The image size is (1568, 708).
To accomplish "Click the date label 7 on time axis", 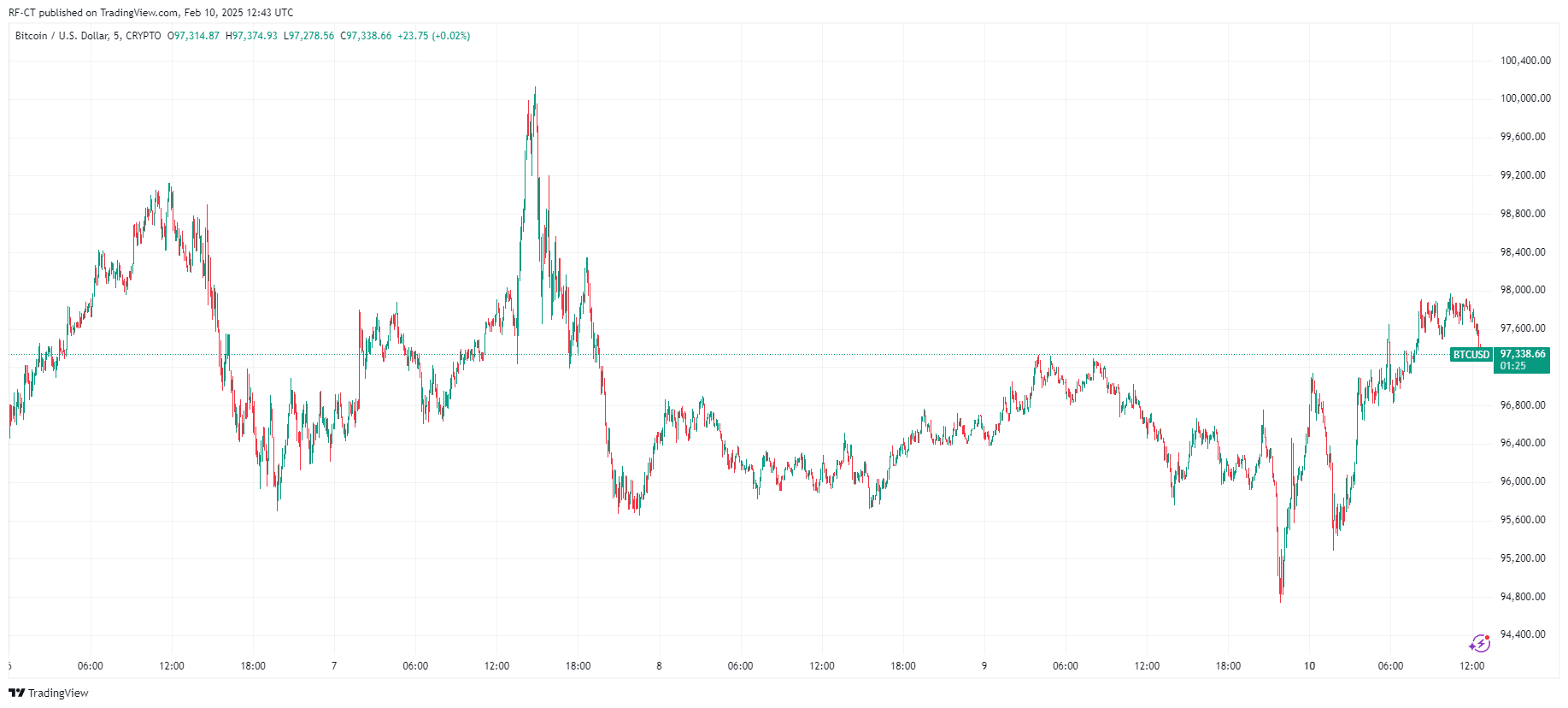I will (x=334, y=666).
